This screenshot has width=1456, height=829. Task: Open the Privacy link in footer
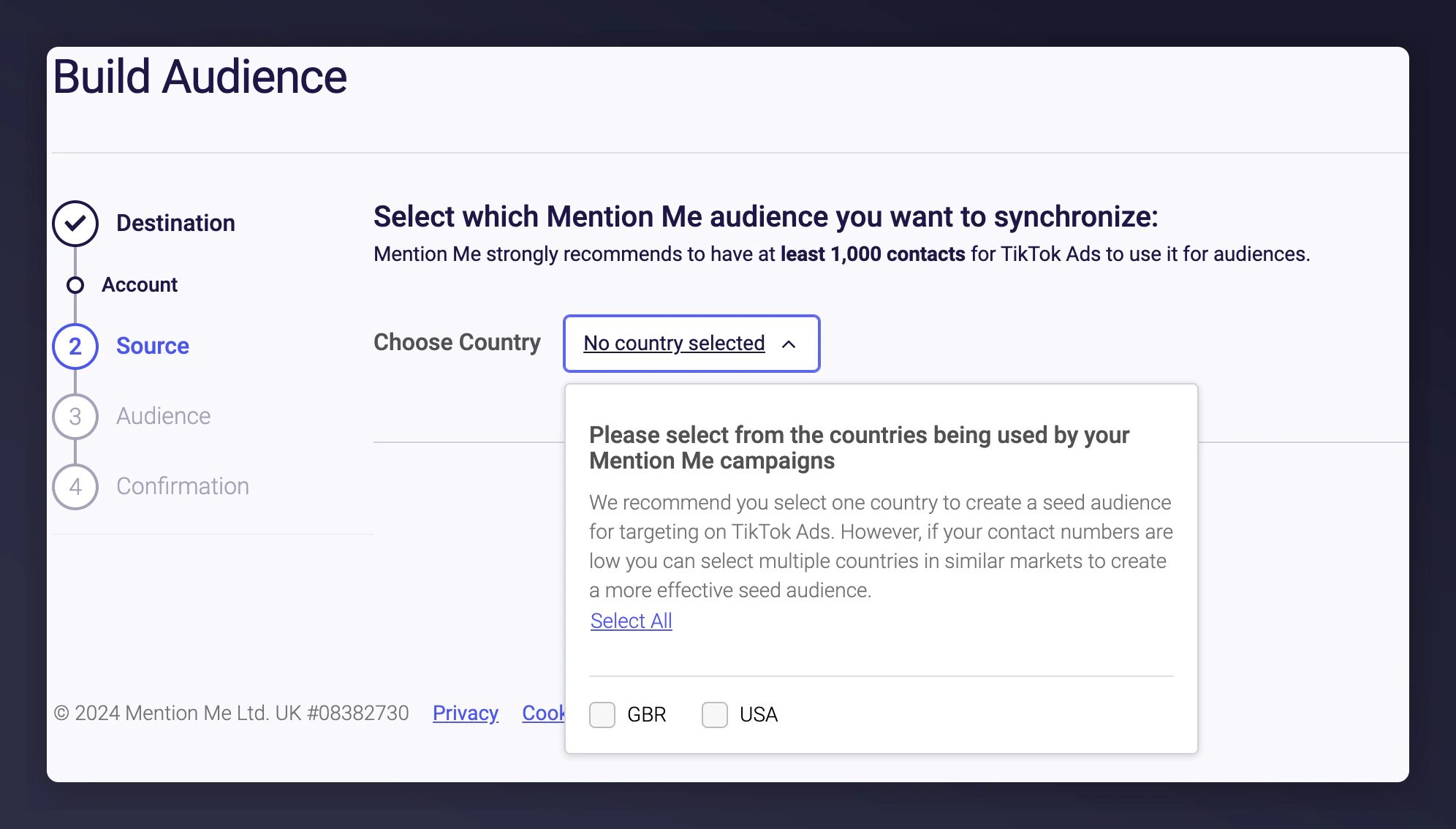click(x=466, y=713)
